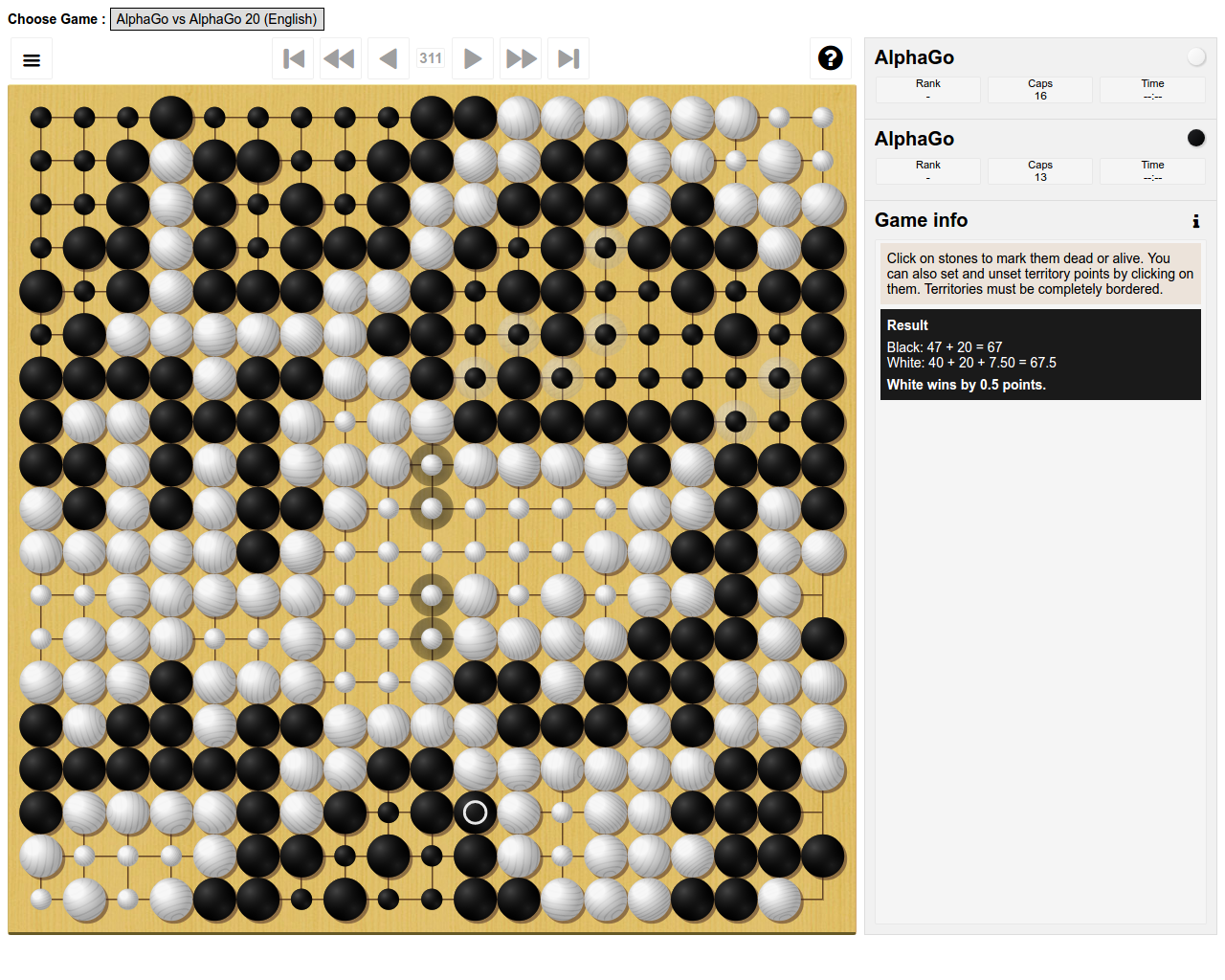
Task: Toggle territory point at top-left corner
Action: [x=41, y=118]
